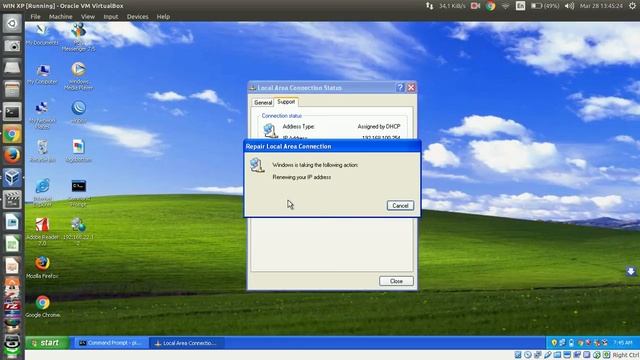
Task: Select Windows Media Player desktop icon
Action: 78,76
